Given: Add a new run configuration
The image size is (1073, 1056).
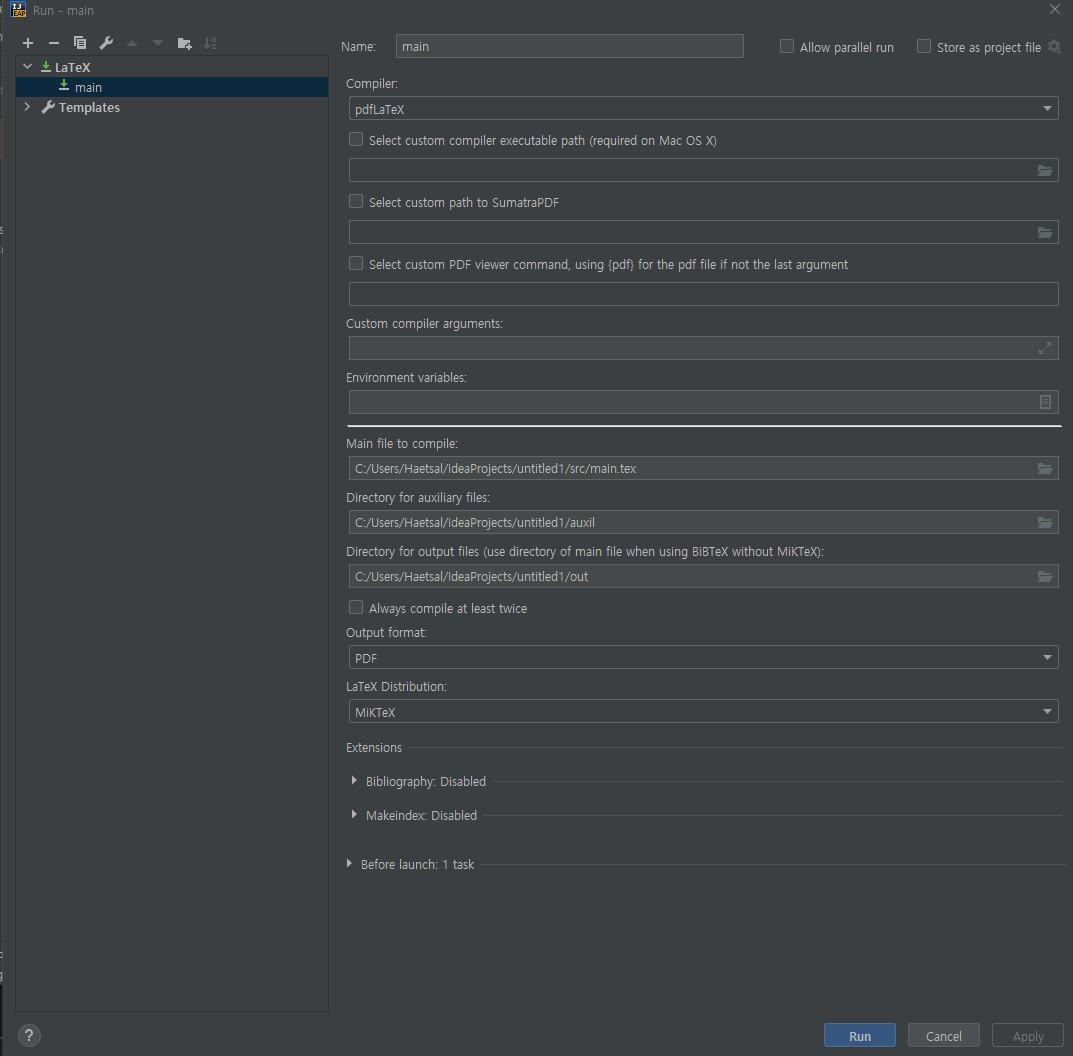Looking at the screenshot, I should [x=27, y=43].
